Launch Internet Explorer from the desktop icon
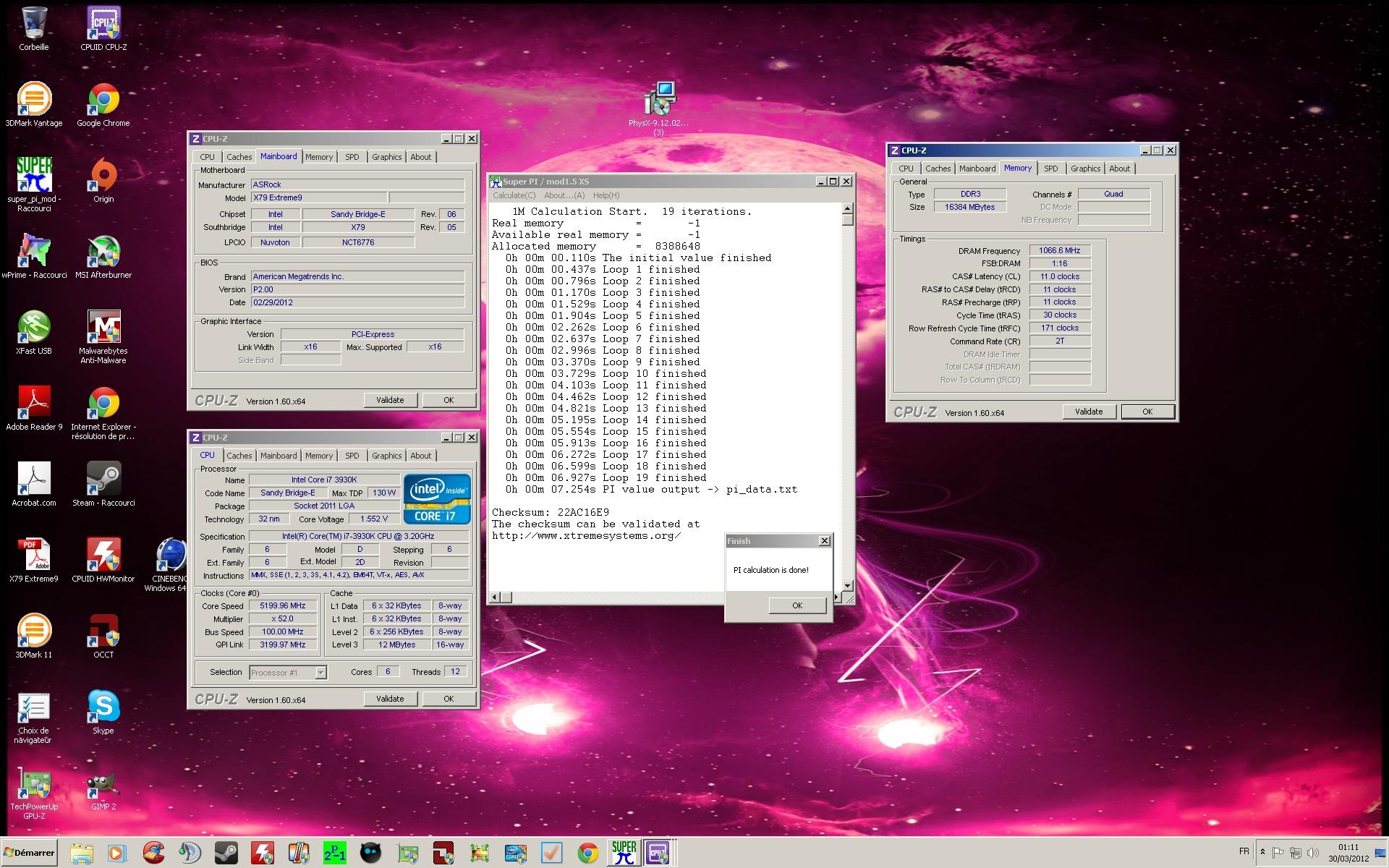The height and width of the screenshot is (868, 1389). coord(103,414)
